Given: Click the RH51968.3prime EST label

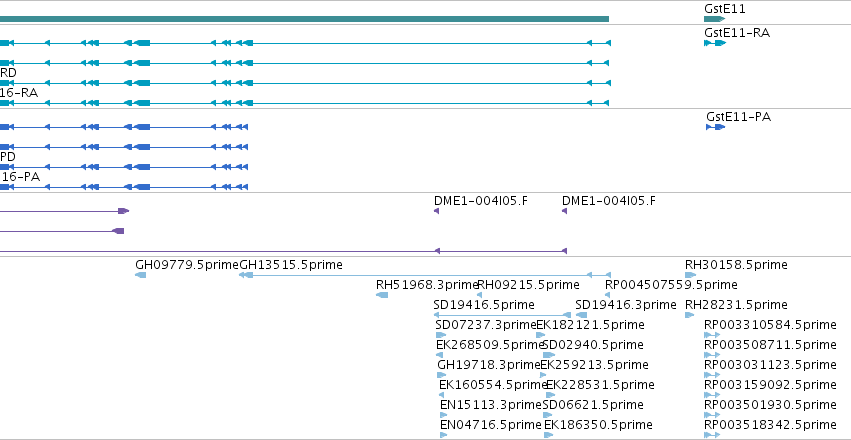Looking at the screenshot, I should [427, 285].
